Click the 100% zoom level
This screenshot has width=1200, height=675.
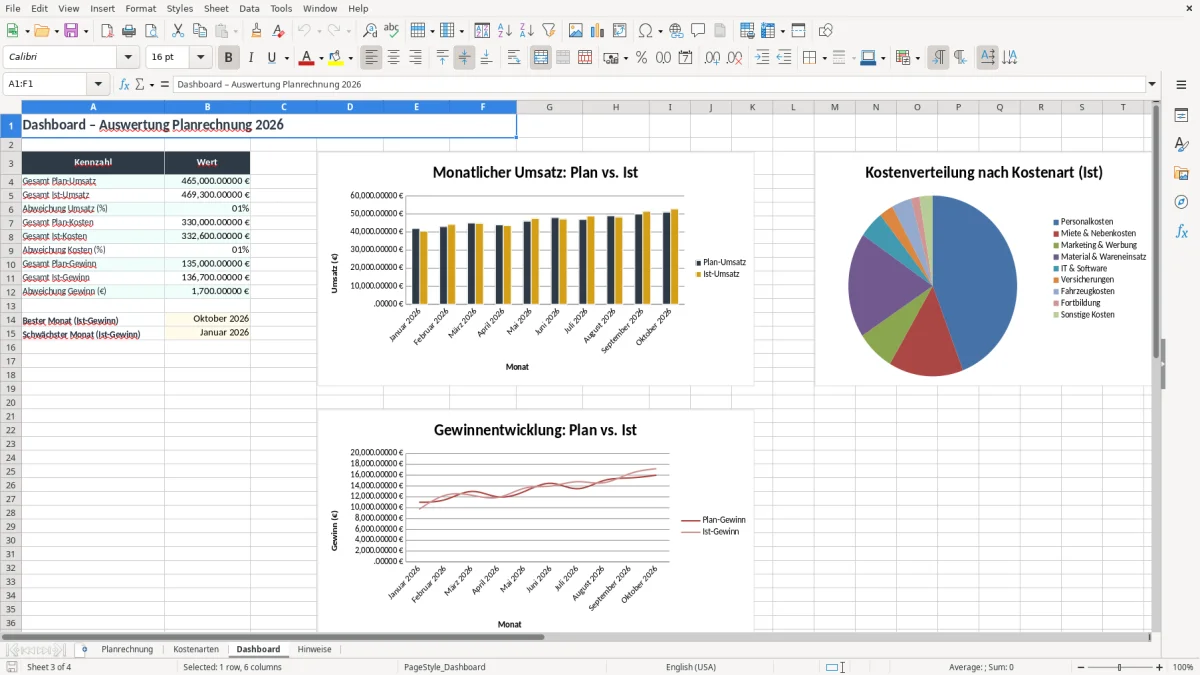pos(1183,667)
